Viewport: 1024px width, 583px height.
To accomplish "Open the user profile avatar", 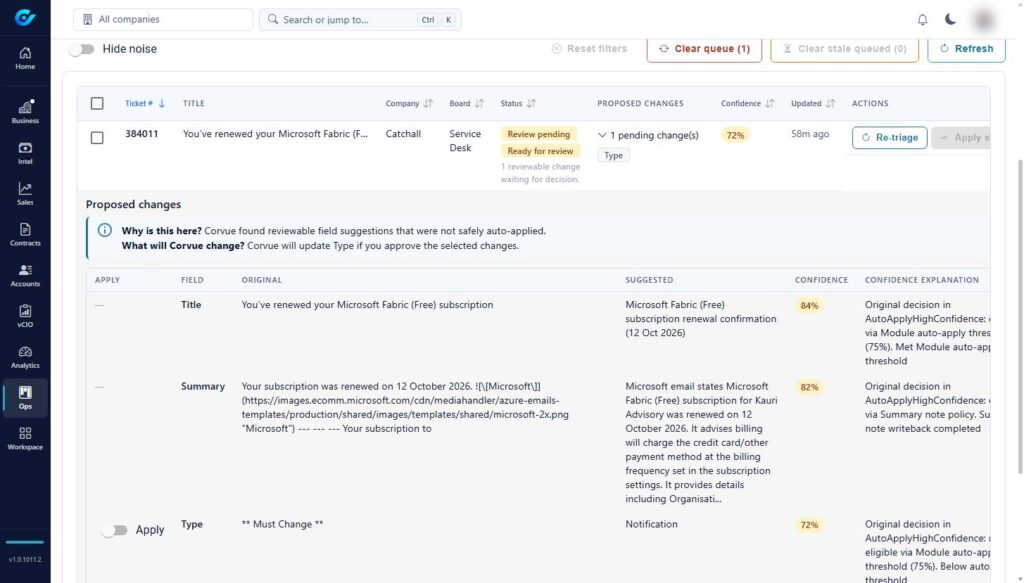I will (x=984, y=20).
